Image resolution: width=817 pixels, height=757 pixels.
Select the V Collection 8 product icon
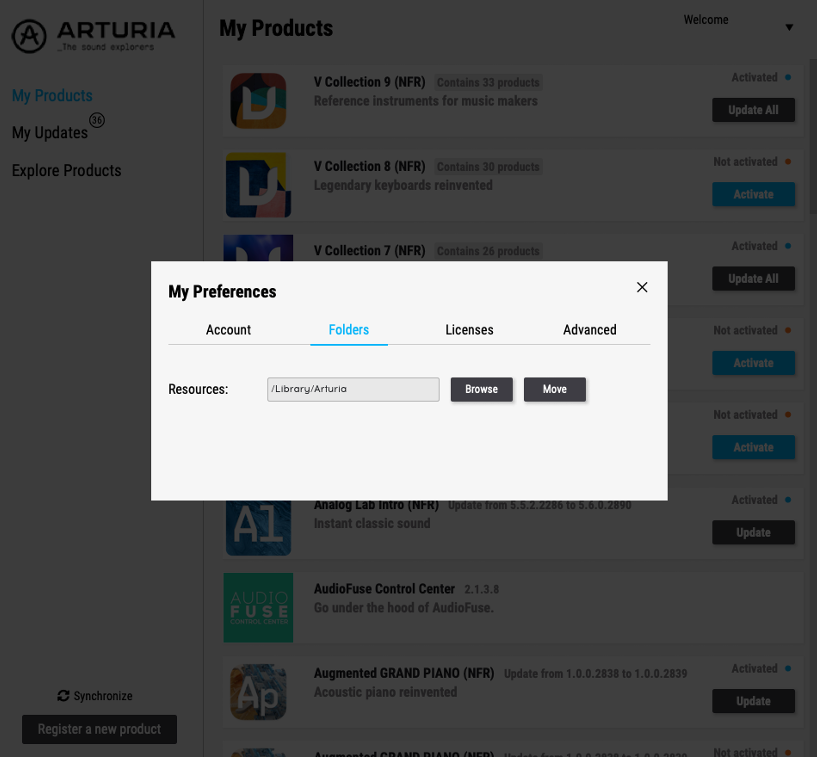257,185
